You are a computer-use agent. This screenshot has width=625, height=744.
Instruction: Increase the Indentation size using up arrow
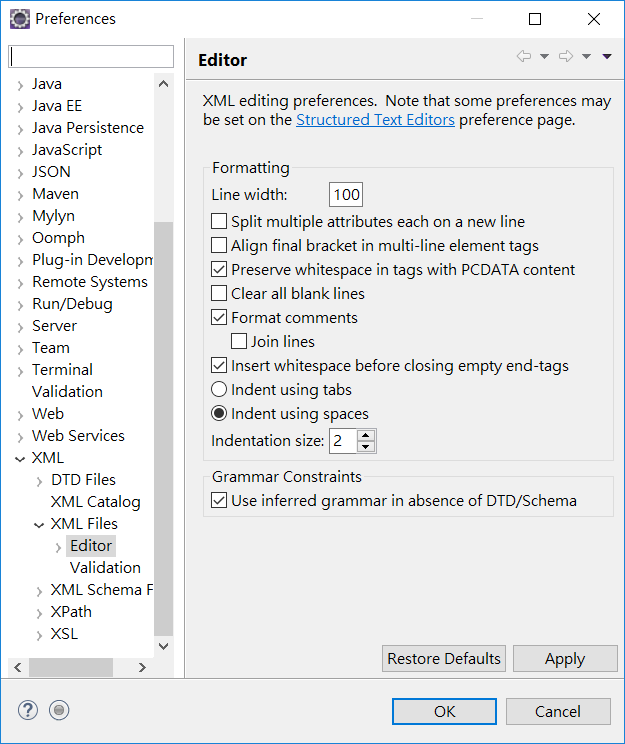click(366, 435)
